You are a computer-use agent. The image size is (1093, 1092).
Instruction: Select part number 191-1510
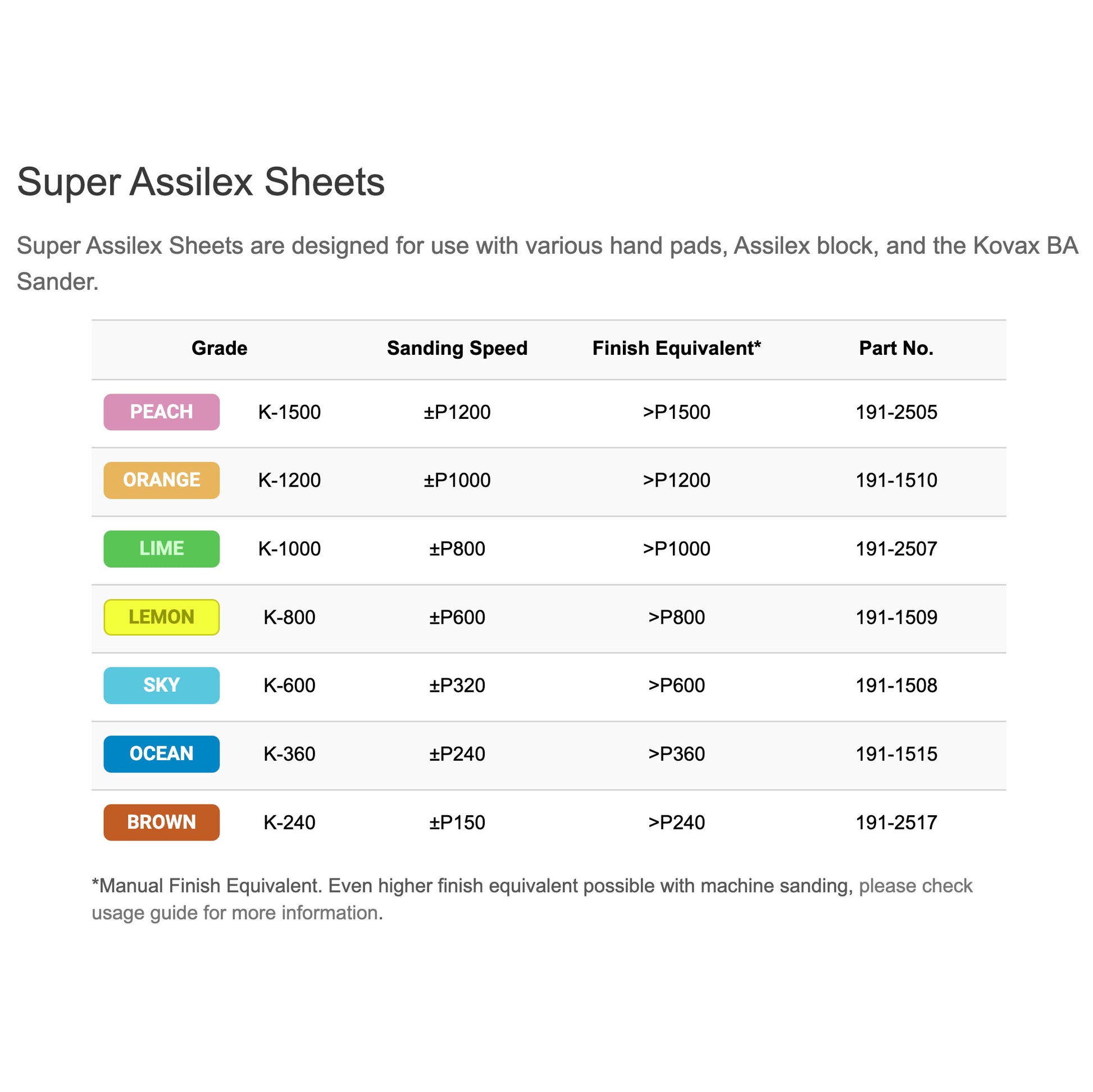(x=896, y=481)
